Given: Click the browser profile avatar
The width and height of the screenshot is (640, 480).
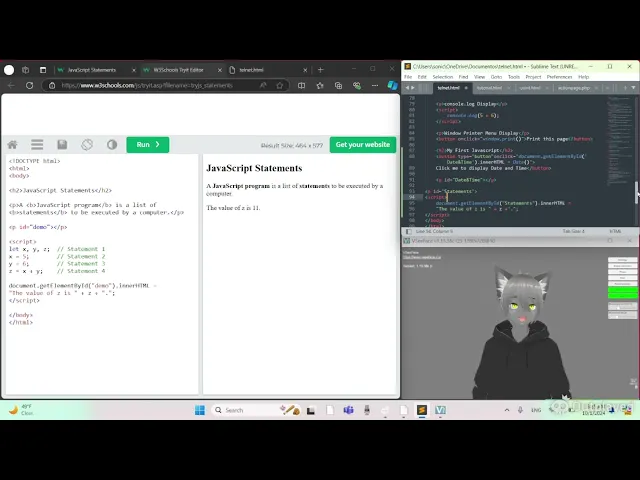Looking at the screenshot, I should coord(9,70).
